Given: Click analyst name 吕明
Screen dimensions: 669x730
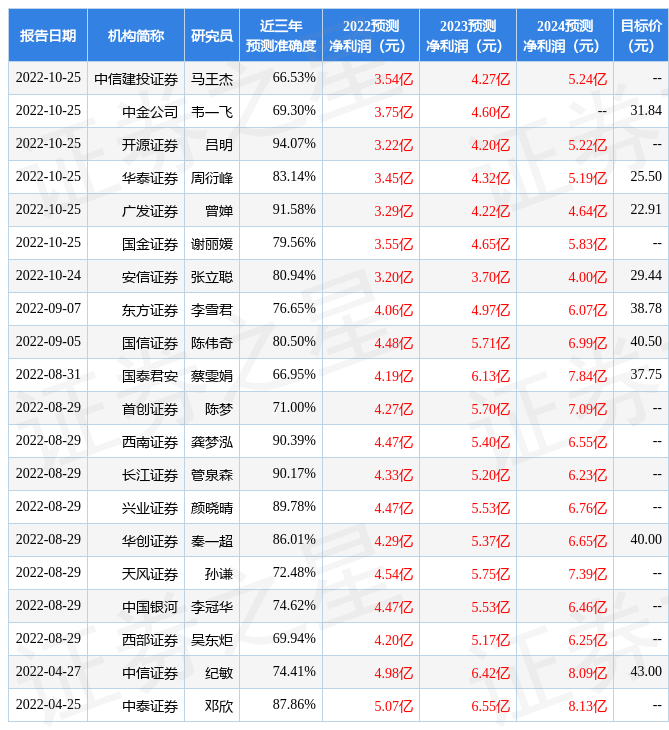Looking at the screenshot, I should tap(219, 145).
